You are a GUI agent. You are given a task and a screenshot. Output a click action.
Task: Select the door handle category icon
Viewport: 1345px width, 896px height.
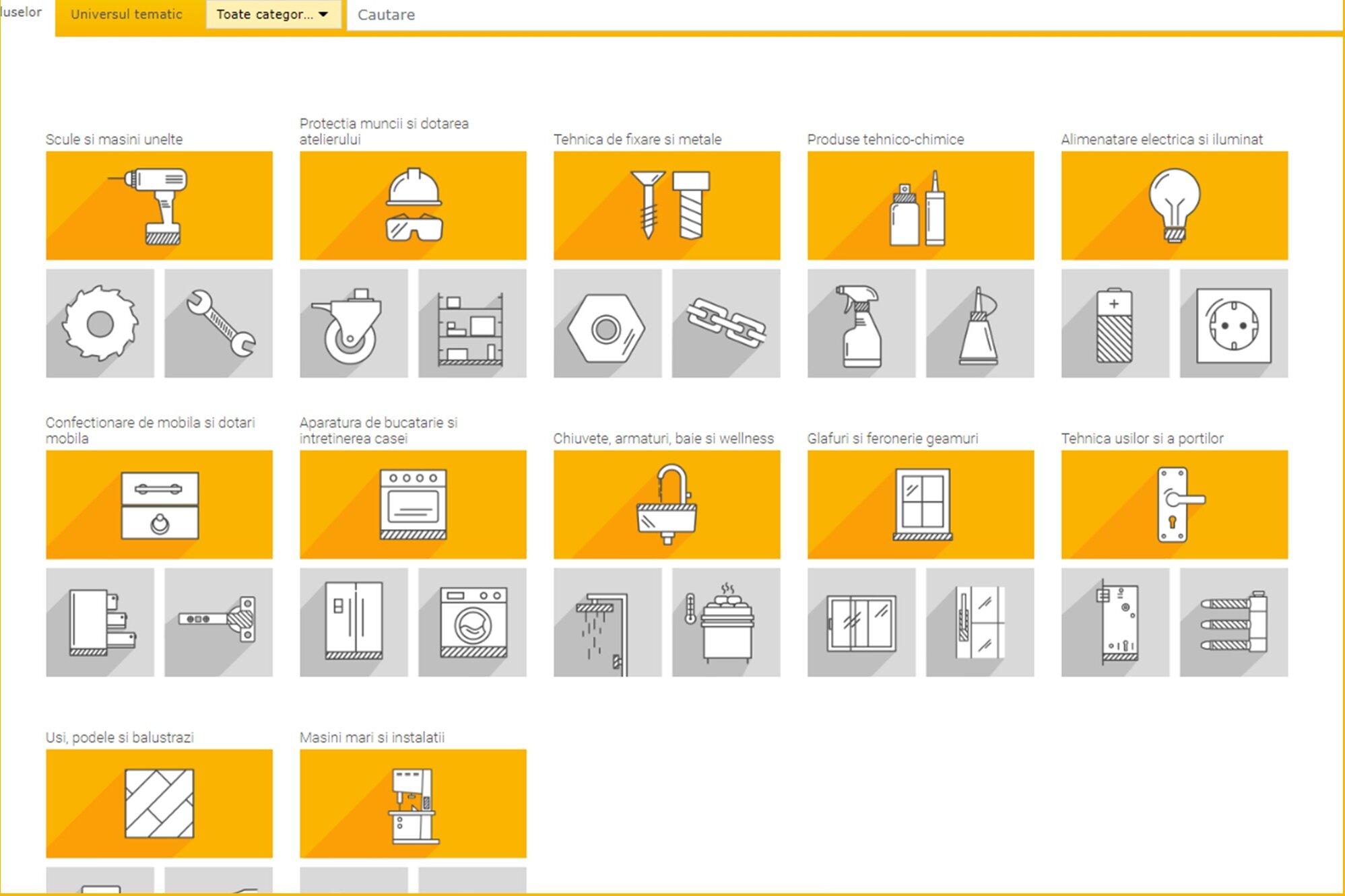pyautogui.click(x=1174, y=504)
